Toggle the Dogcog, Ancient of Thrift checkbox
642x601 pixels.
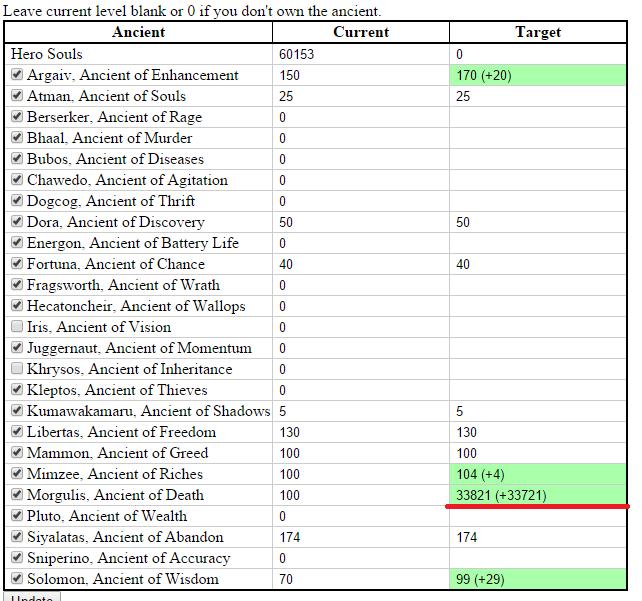pyautogui.click(x=17, y=200)
